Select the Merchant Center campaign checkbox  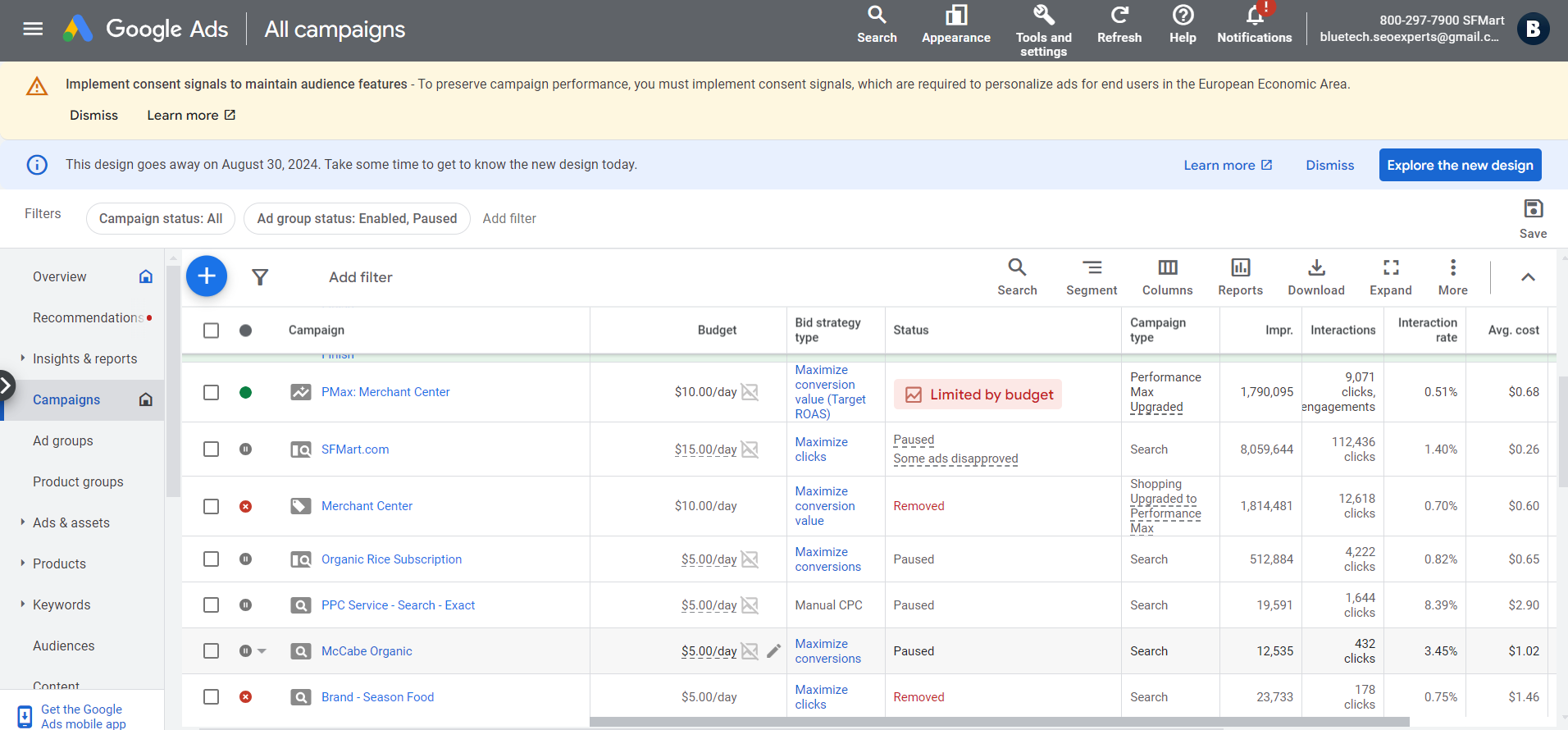(x=211, y=506)
